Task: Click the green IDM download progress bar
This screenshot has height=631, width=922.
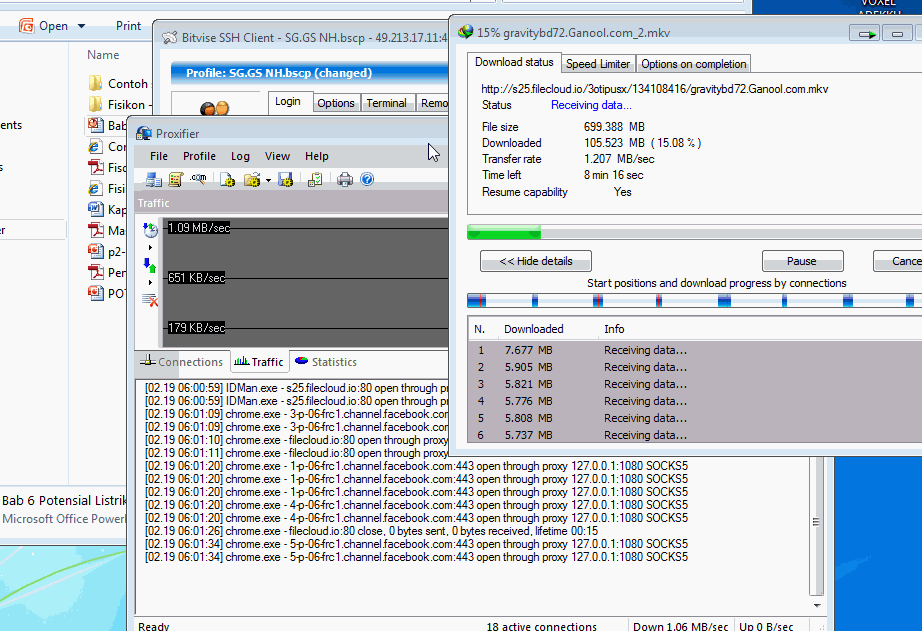Action: [x=694, y=233]
